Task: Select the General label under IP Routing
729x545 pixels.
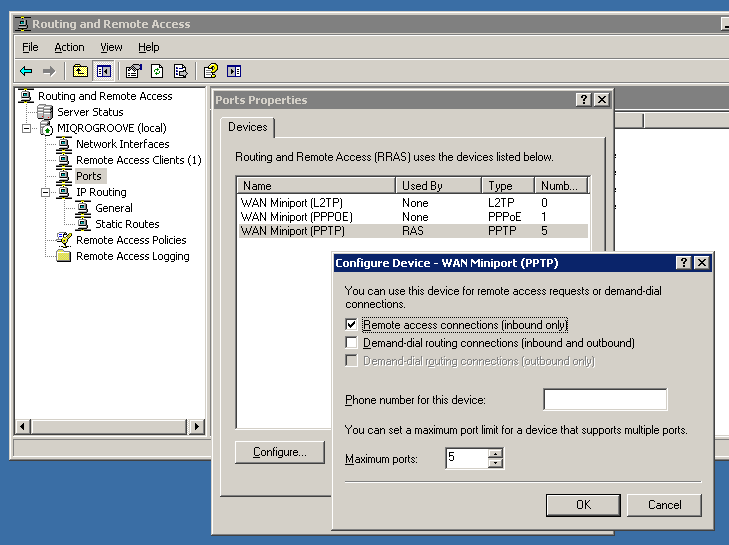Action: [x=114, y=208]
